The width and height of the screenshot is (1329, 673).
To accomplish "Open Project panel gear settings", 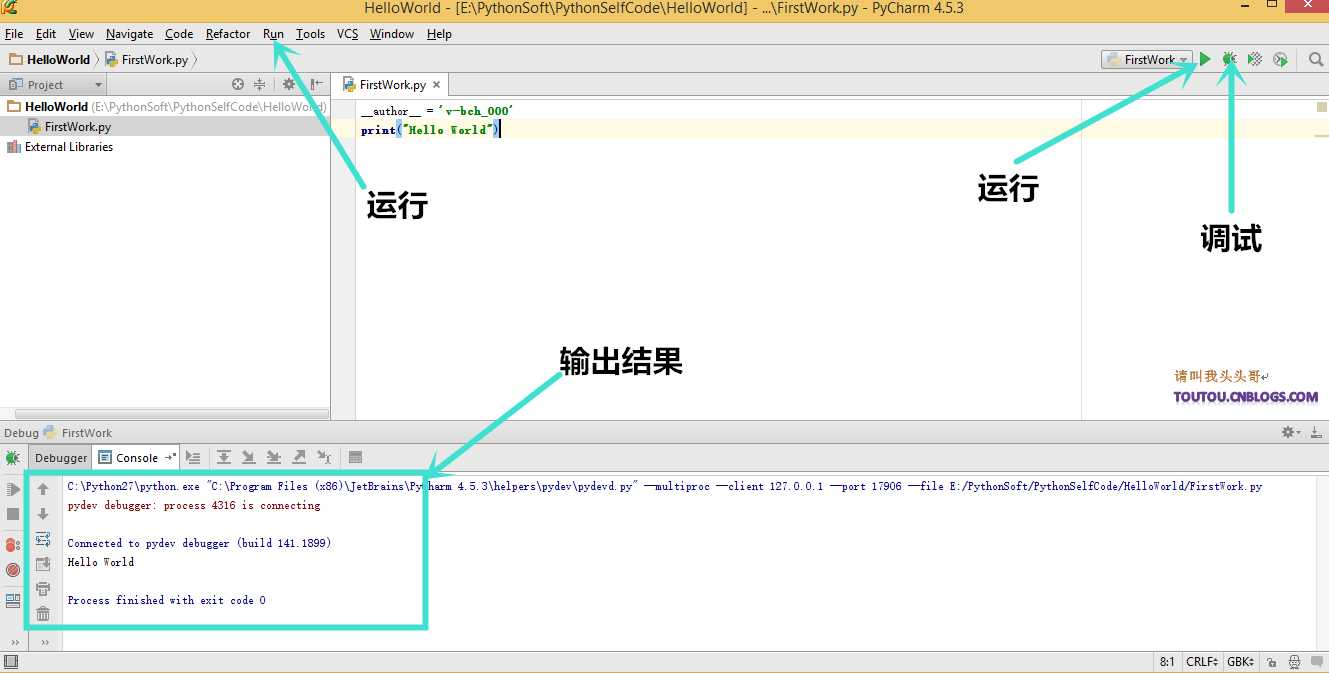I will point(289,85).
